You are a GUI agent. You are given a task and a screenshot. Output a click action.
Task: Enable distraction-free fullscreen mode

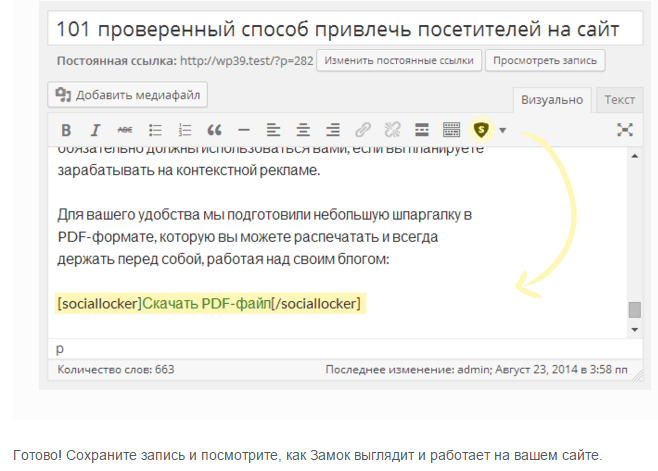[x=625, y=130]
